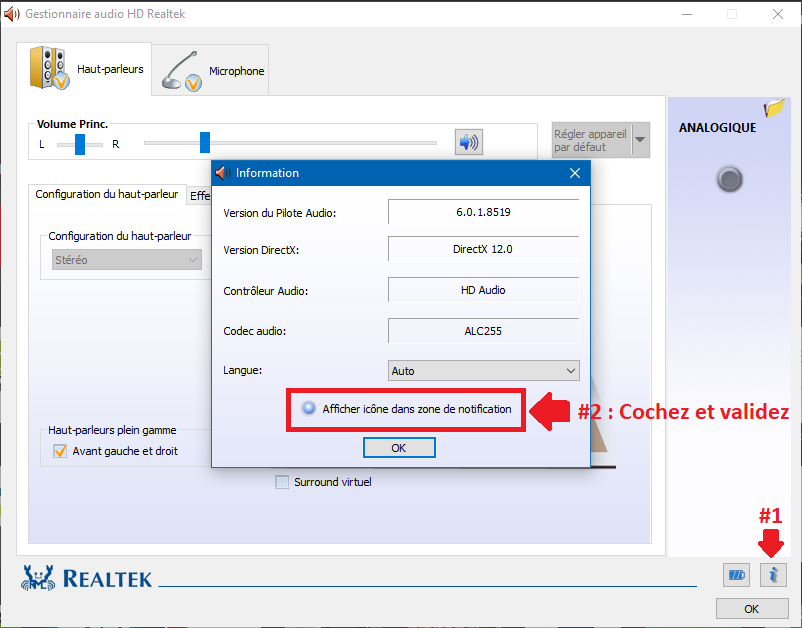Open the Langue Auto dropdown

click(x=483, y=371)
